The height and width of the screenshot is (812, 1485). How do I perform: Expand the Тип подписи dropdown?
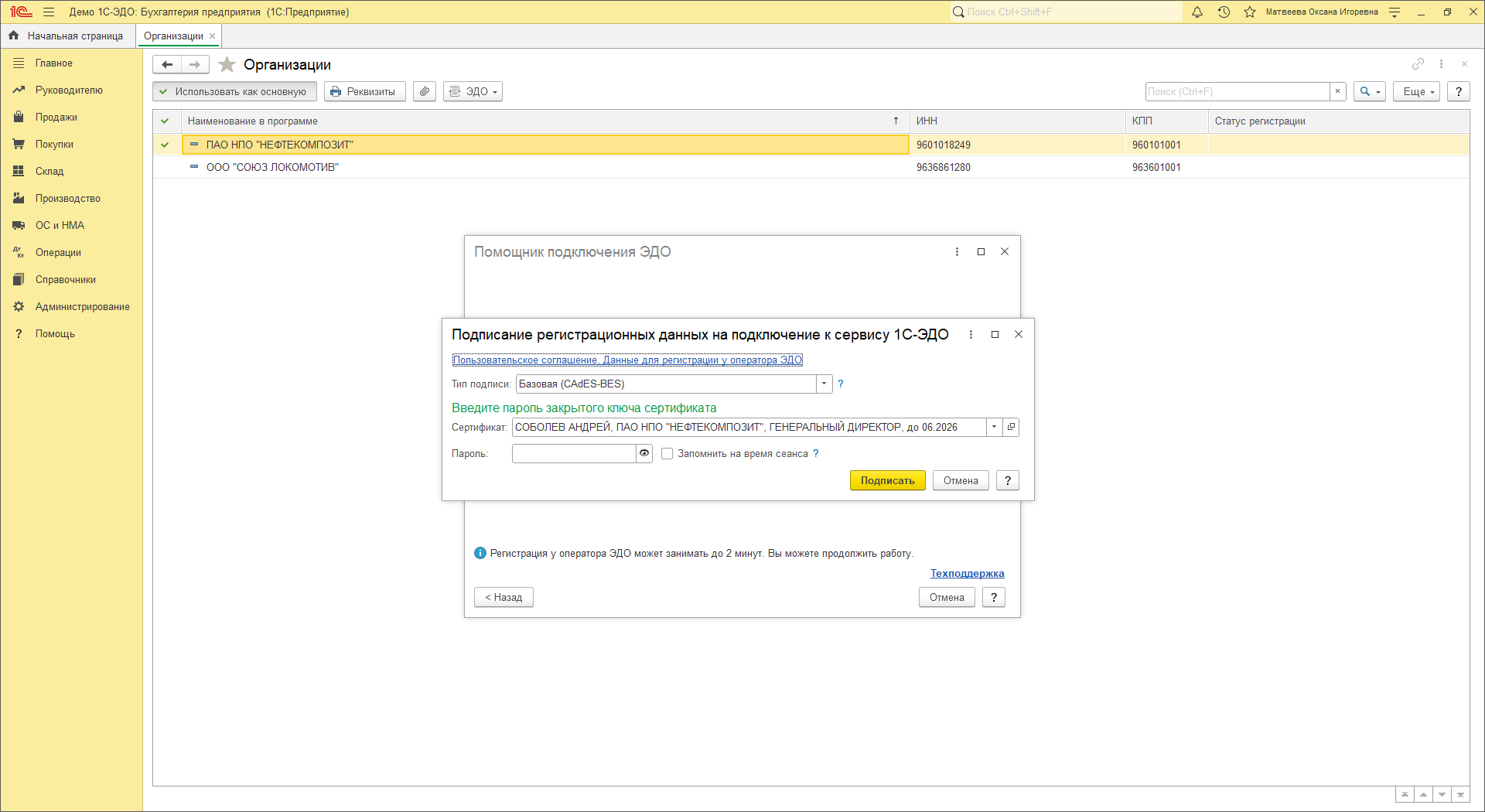824,384
